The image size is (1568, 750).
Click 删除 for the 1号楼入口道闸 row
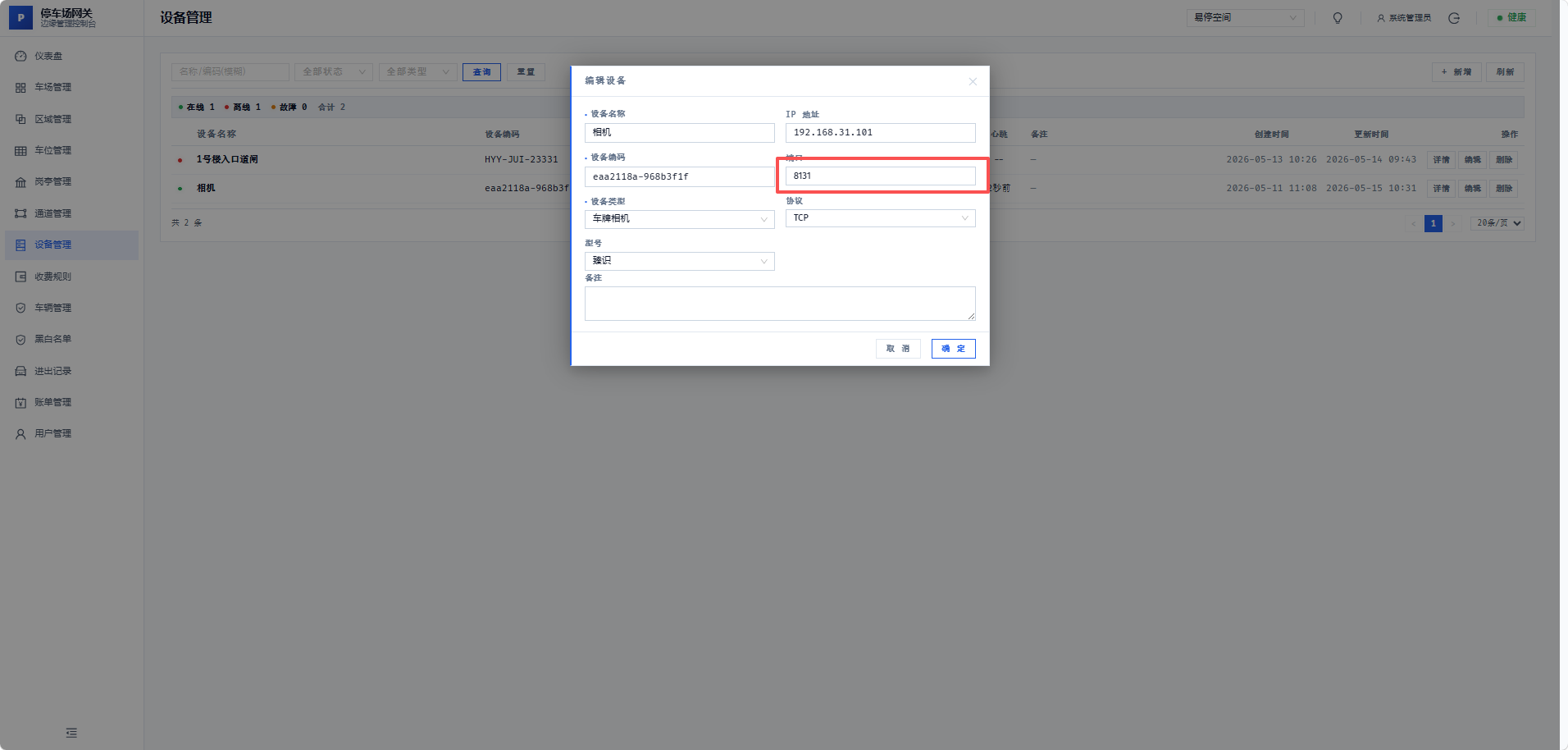coord(1504,160)
